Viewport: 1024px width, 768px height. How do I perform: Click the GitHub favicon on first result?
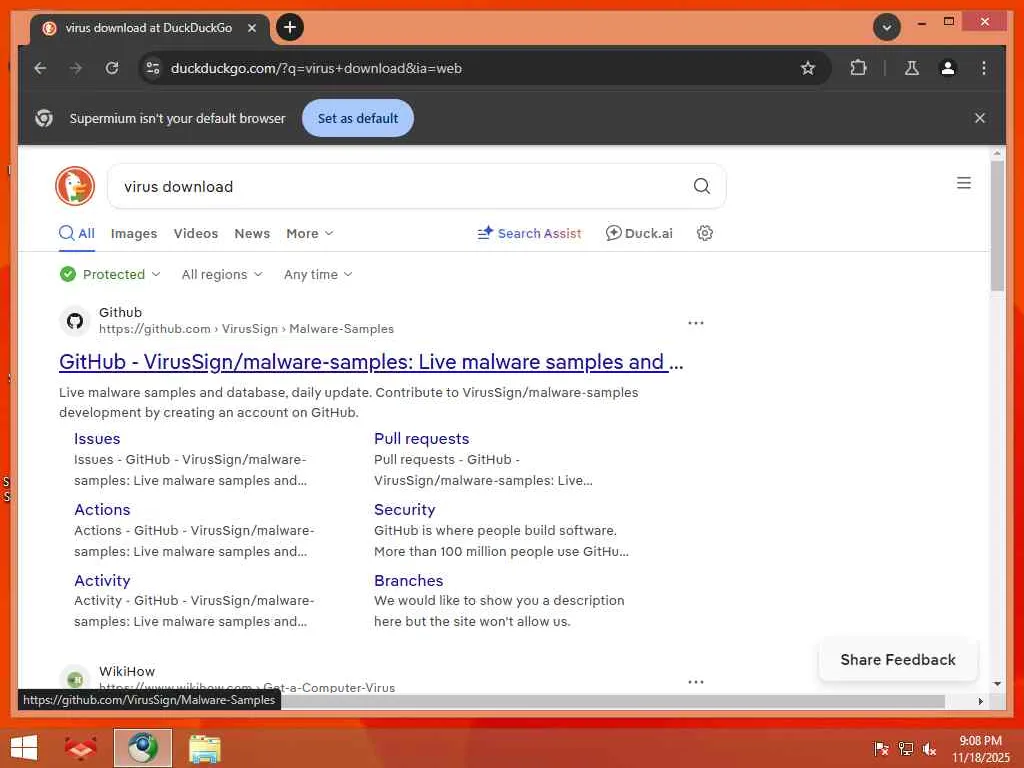(x=75, y=321)
